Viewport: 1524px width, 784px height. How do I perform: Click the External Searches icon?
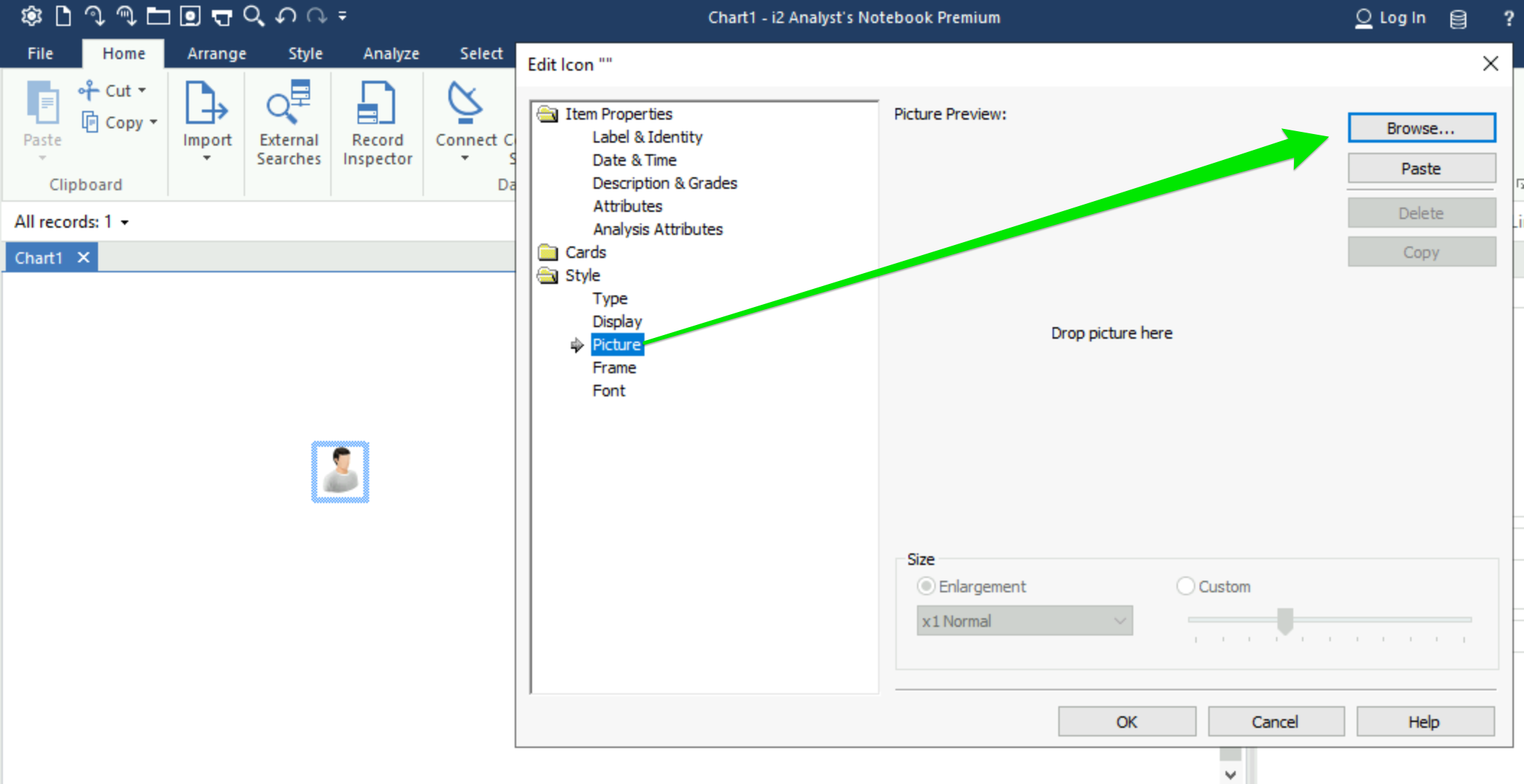[288, 103]
